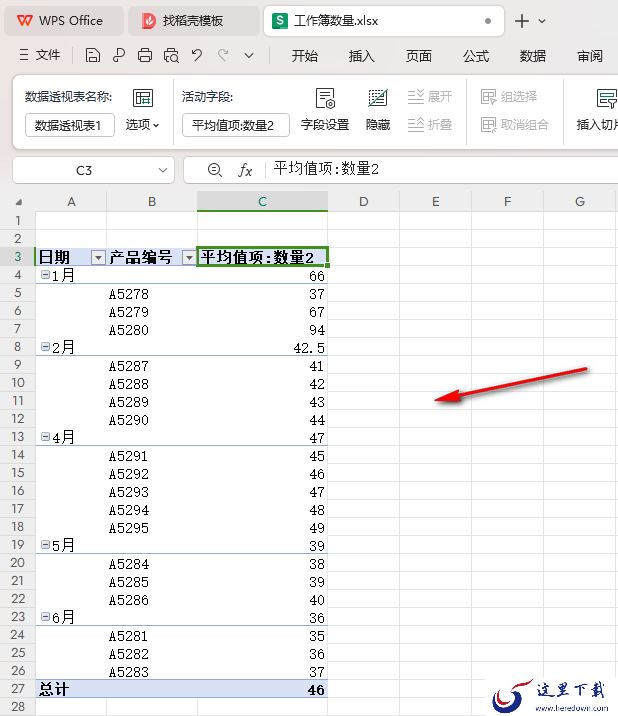Click the header cell 平均值项:数量2

[x=263, y=257]
